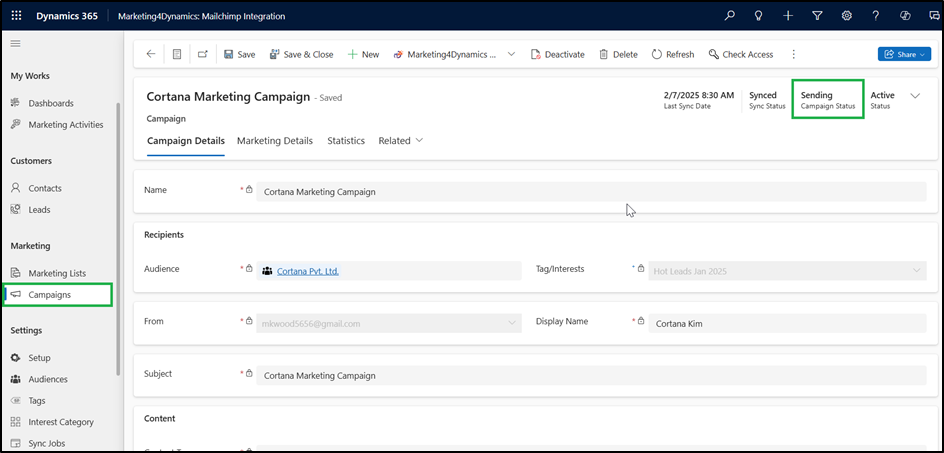This screenshot has width=944, height=453.
Task: Click the Refresh command
Action: pyautogui.click(x=673, y=54)
